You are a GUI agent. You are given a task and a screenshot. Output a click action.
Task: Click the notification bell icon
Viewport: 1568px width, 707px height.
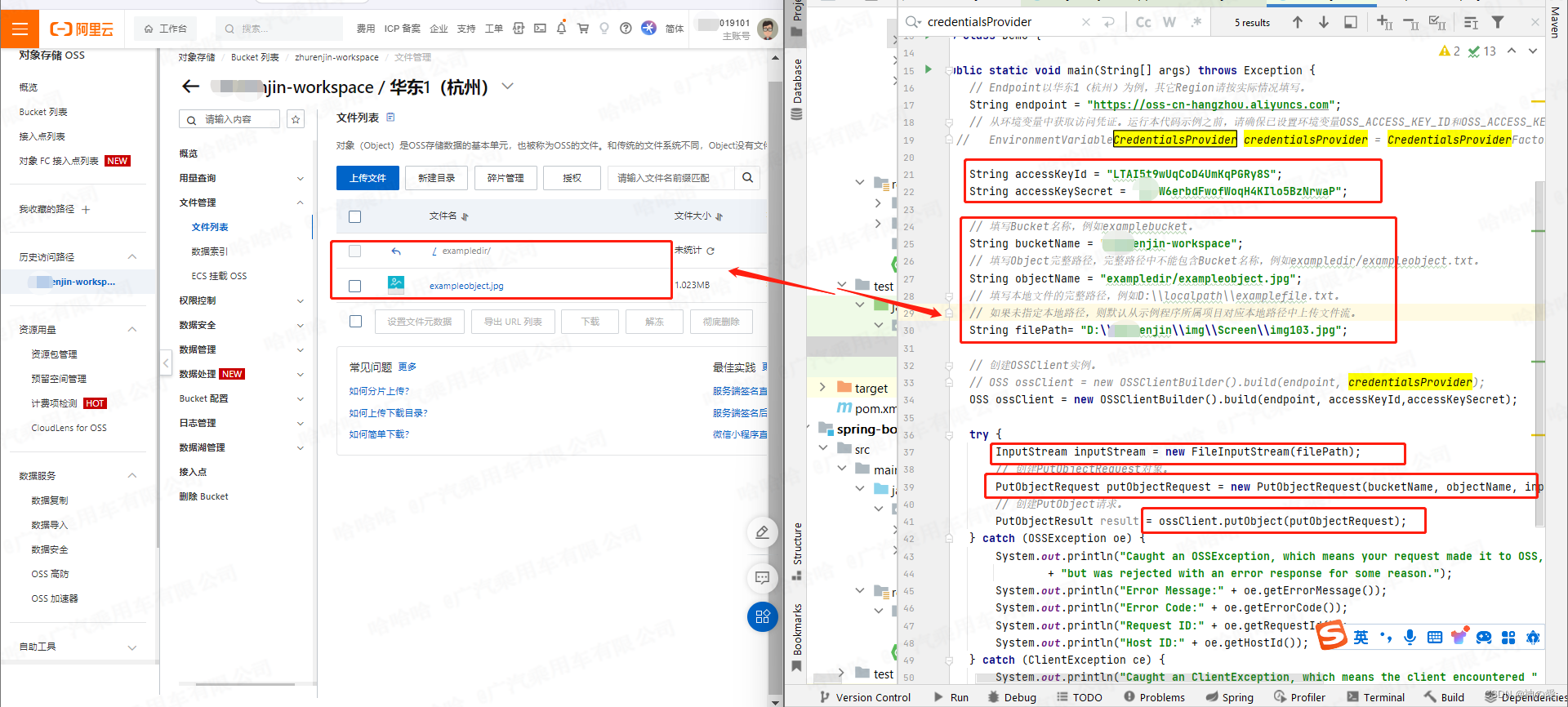point(561,29)
